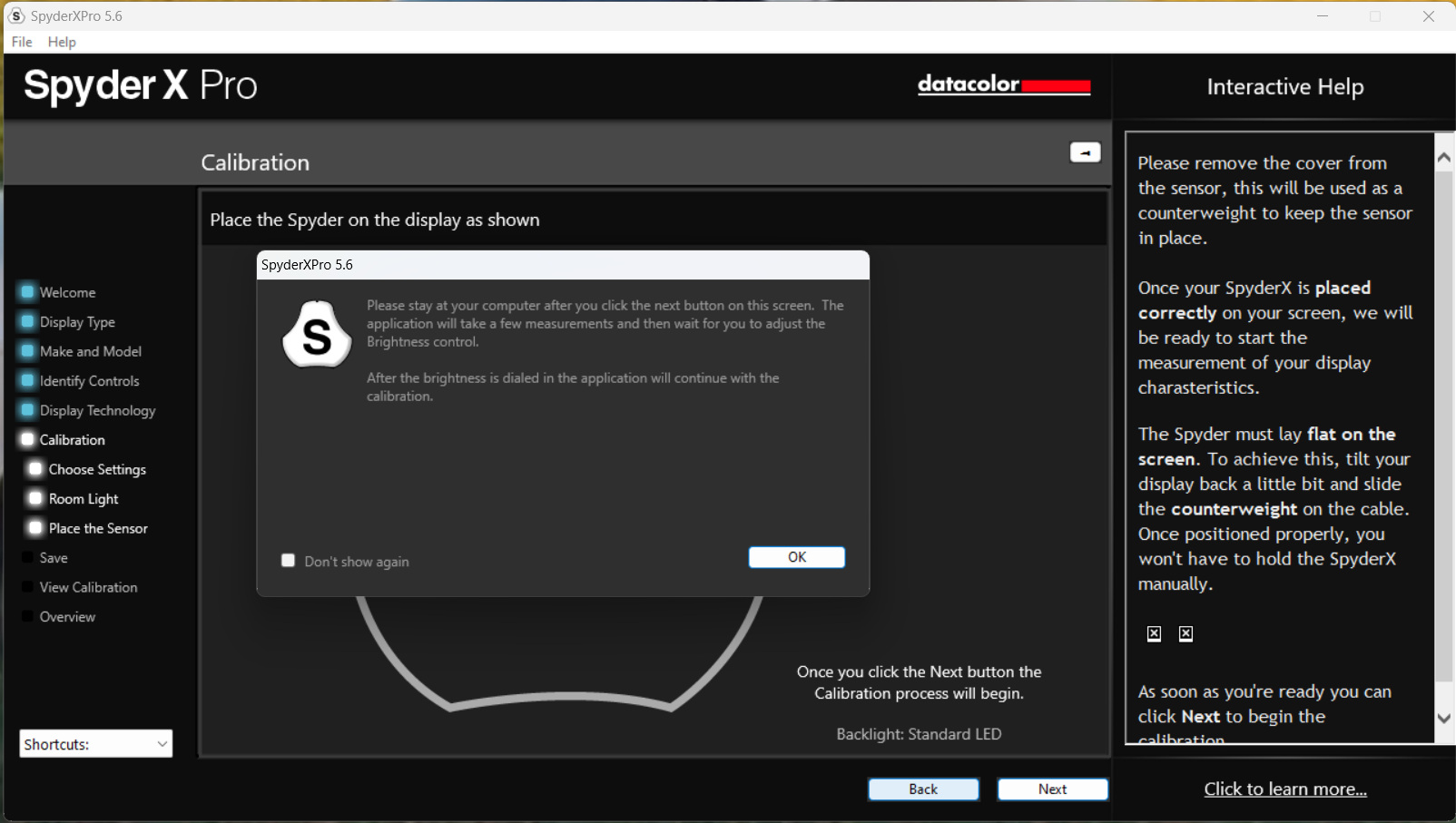This screenshot has width=1456, height=823.
Task: Select the Welcome step in sidebar
Action: [x=67, y=292]
